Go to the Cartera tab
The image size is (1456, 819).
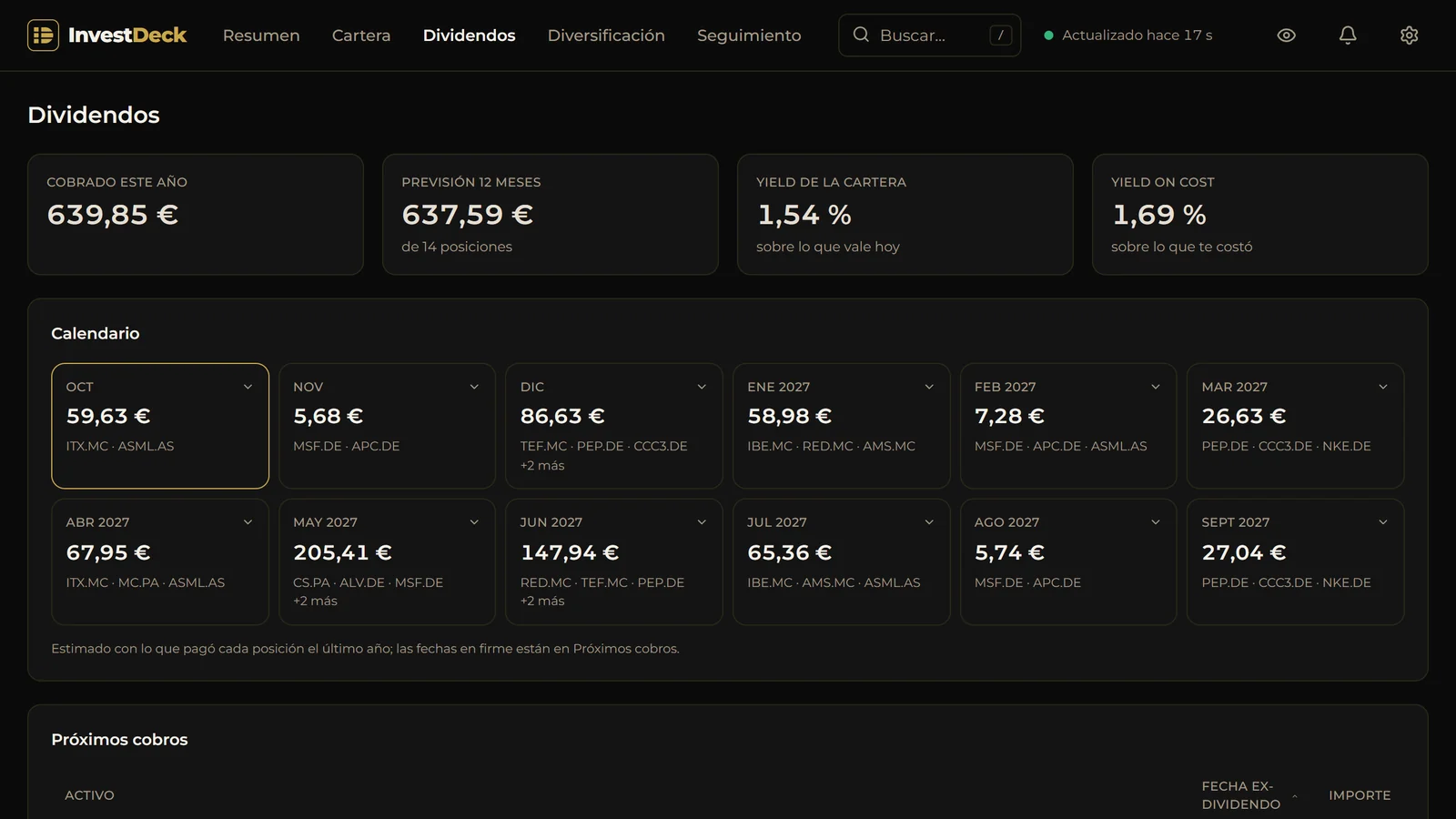pos(361,35)
